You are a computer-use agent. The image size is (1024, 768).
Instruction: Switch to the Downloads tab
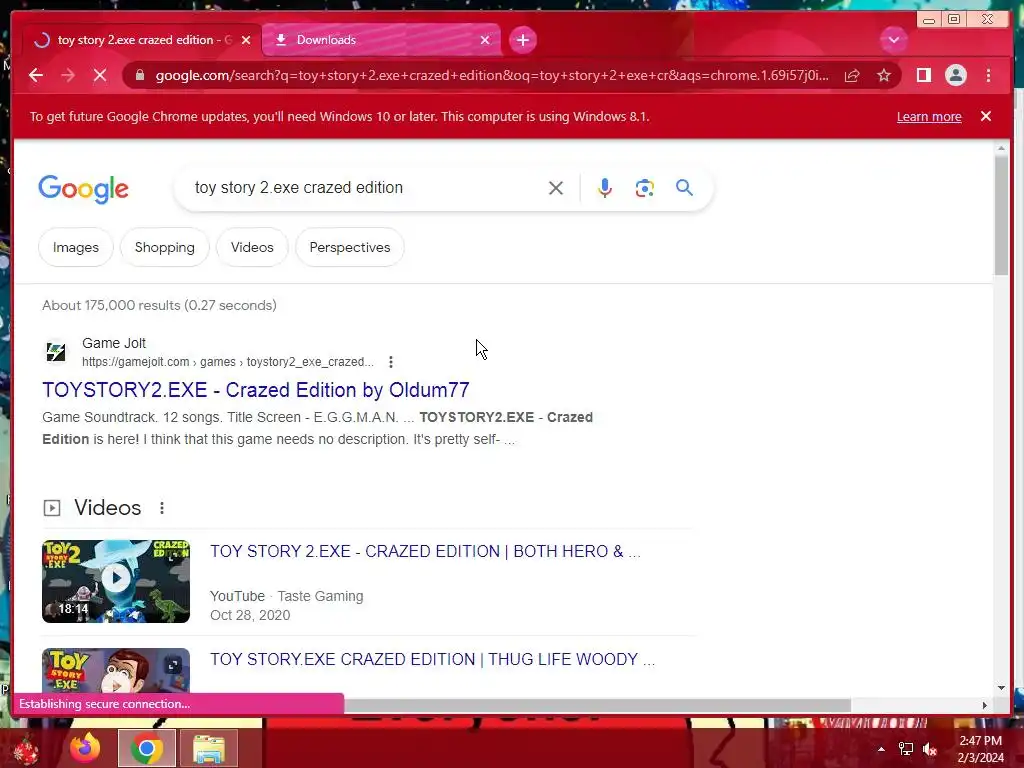(x=381, y=40)
